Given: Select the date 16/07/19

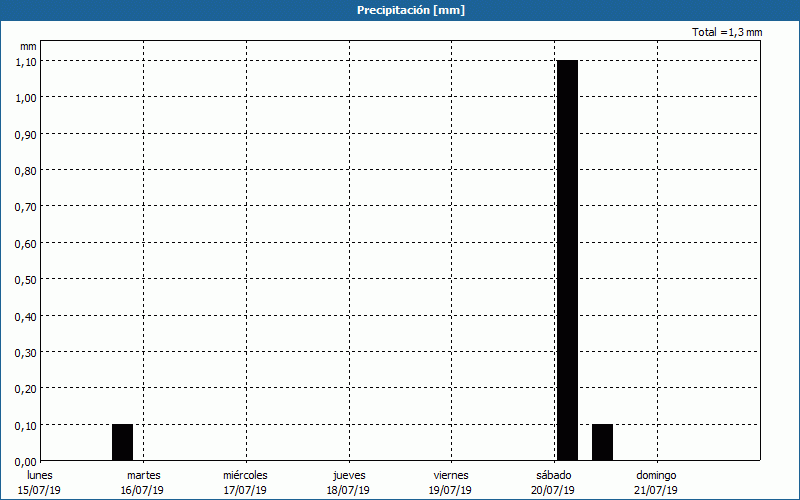Looking at the screenshot, I should [x=142, y=490].
